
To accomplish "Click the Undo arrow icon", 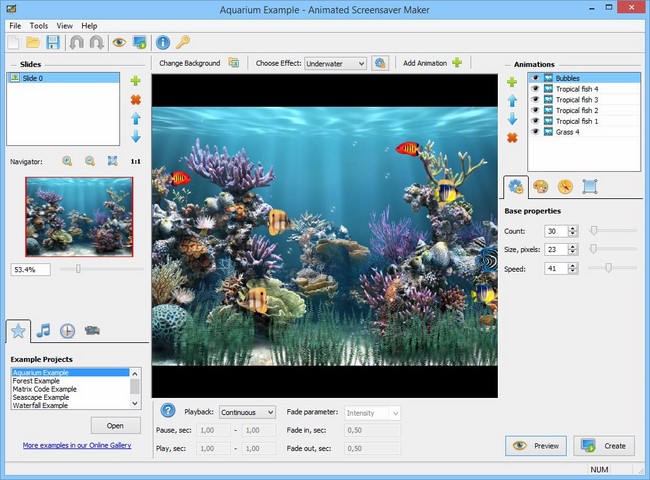I will click(x=77, y=42).
